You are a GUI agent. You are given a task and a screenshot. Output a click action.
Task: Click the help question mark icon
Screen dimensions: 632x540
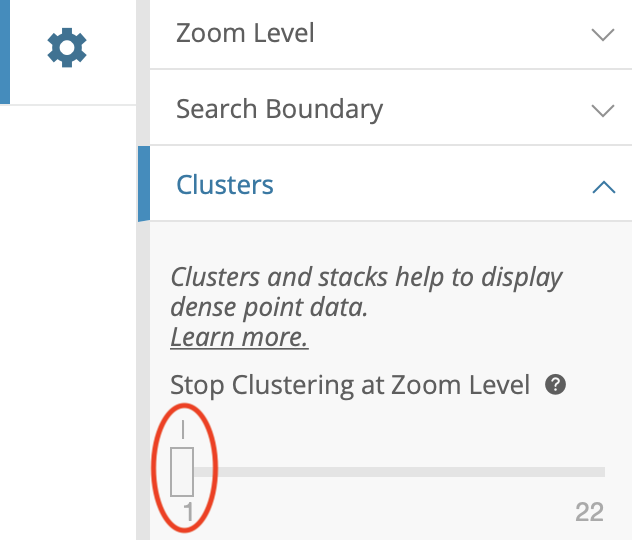pyautogui.click(x=555, y=384)
